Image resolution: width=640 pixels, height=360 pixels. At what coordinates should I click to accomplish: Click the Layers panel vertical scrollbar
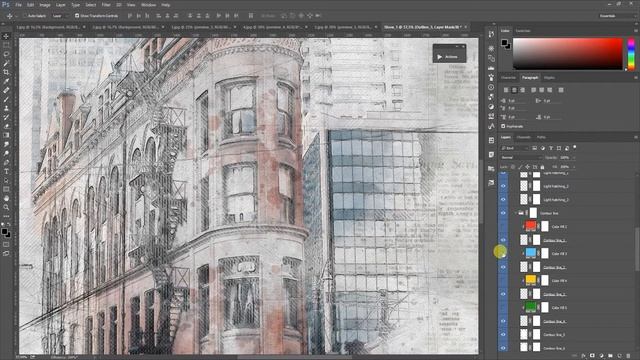pos(637,249)
